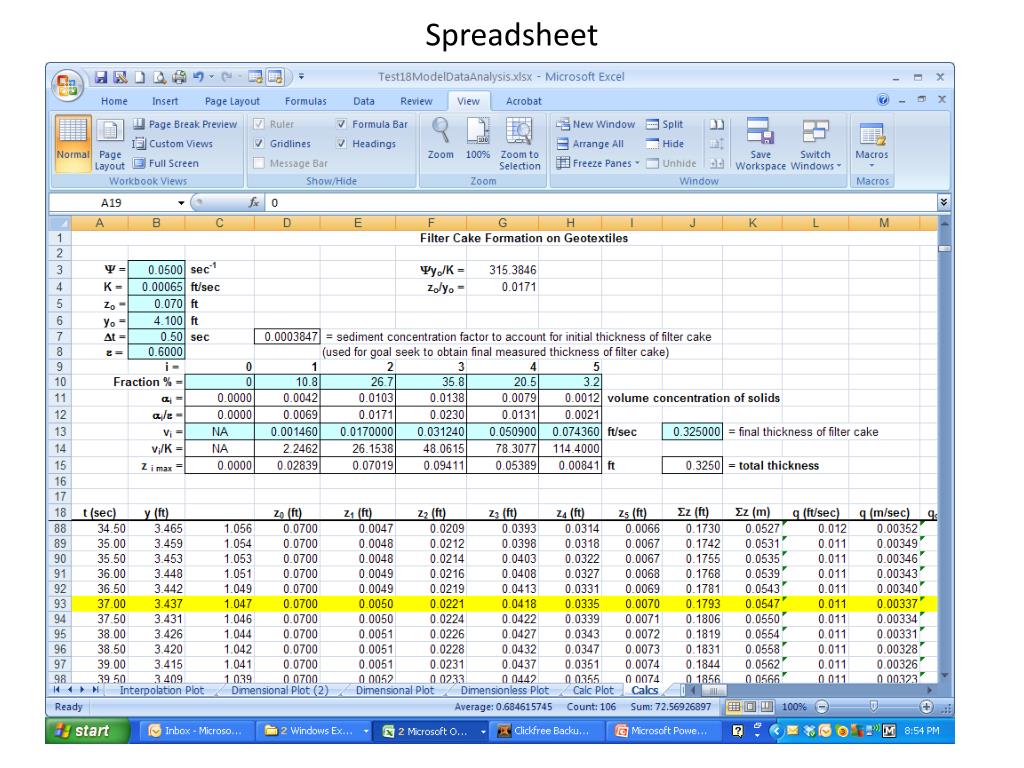Click the vertical scrollbar thumb
The width and height of the screenshot is (1024, 768).
click(x=944, y=249)
